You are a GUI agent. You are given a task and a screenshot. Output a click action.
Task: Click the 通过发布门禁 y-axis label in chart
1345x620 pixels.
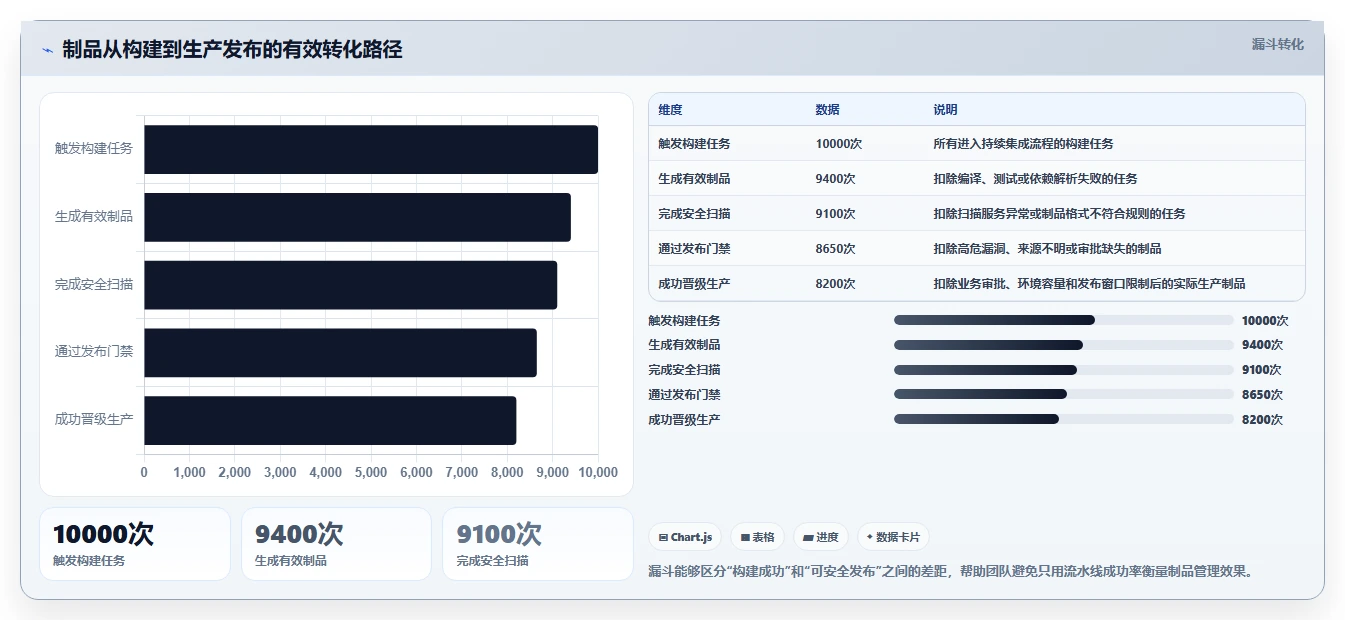94,352
